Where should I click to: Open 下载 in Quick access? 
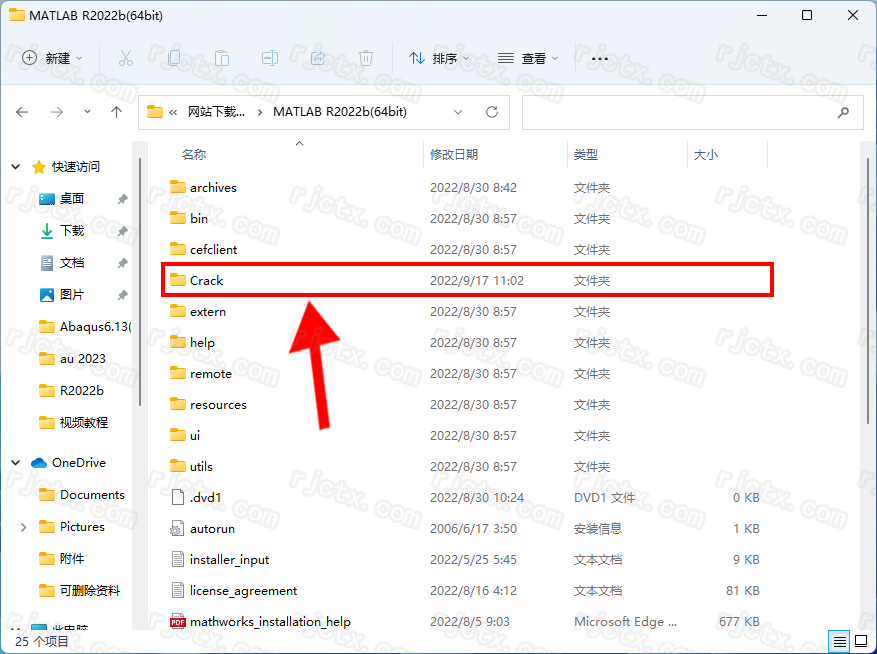[x=72, y=231]
